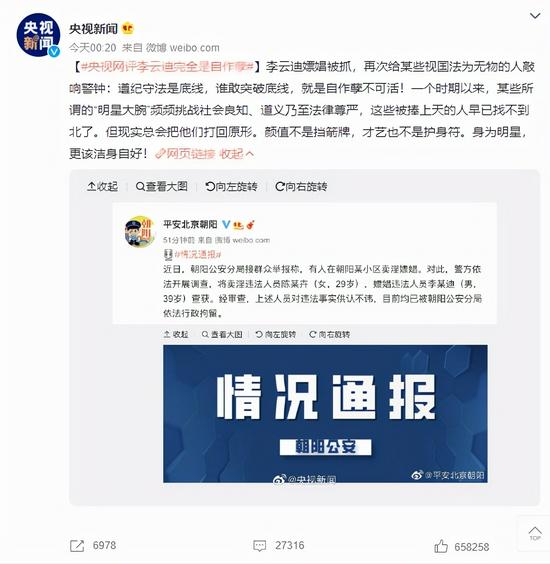Open the blue 情况通报 banner image
550x564 pixels.
[x=325, y=414]
